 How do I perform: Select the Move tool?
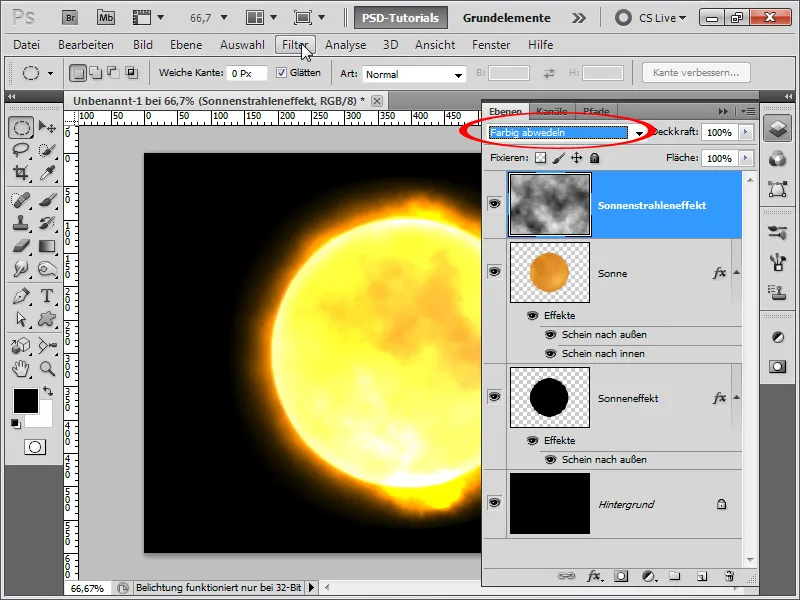47,127
